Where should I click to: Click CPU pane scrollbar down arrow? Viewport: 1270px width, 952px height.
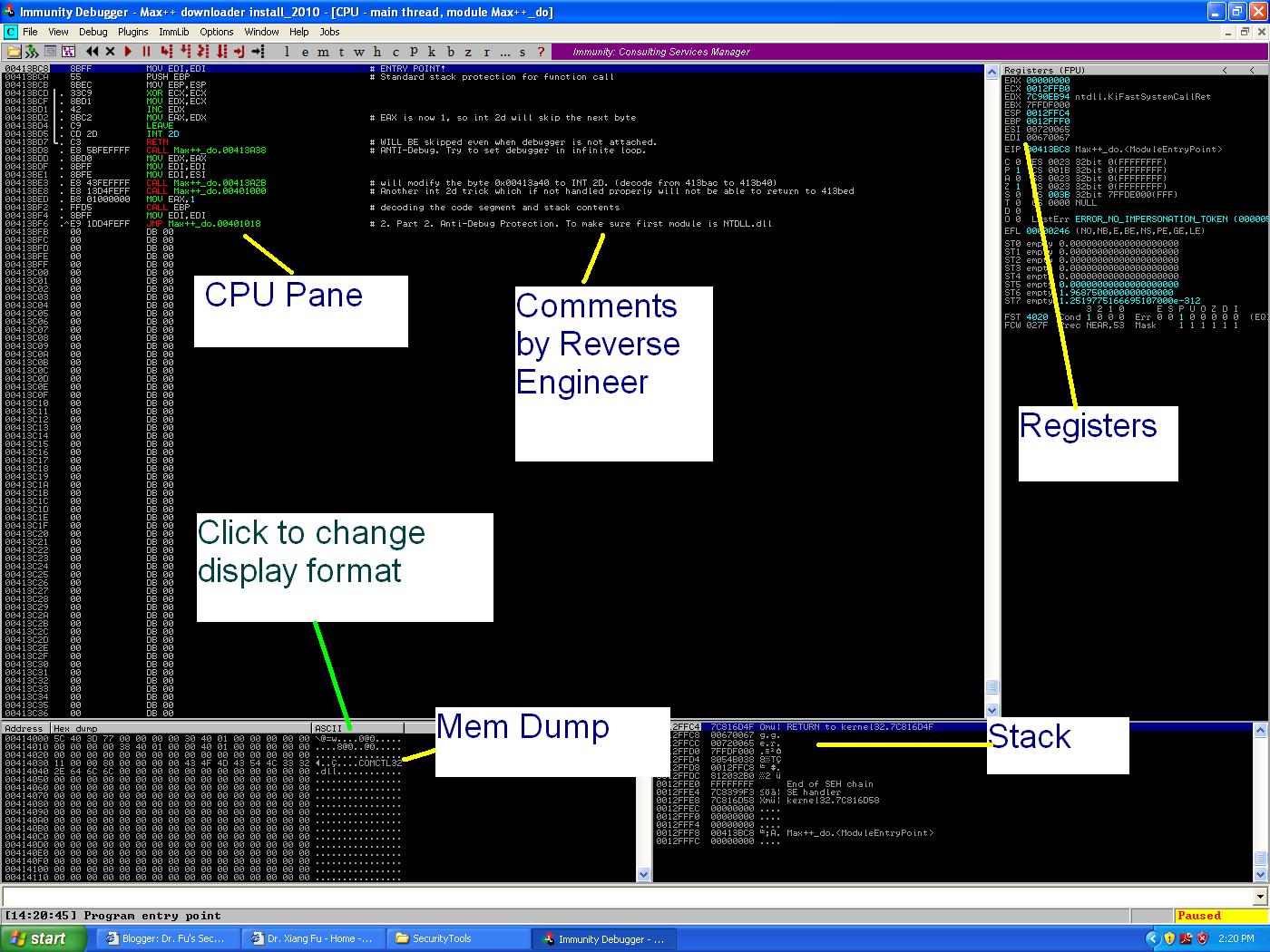coord(992,711)
